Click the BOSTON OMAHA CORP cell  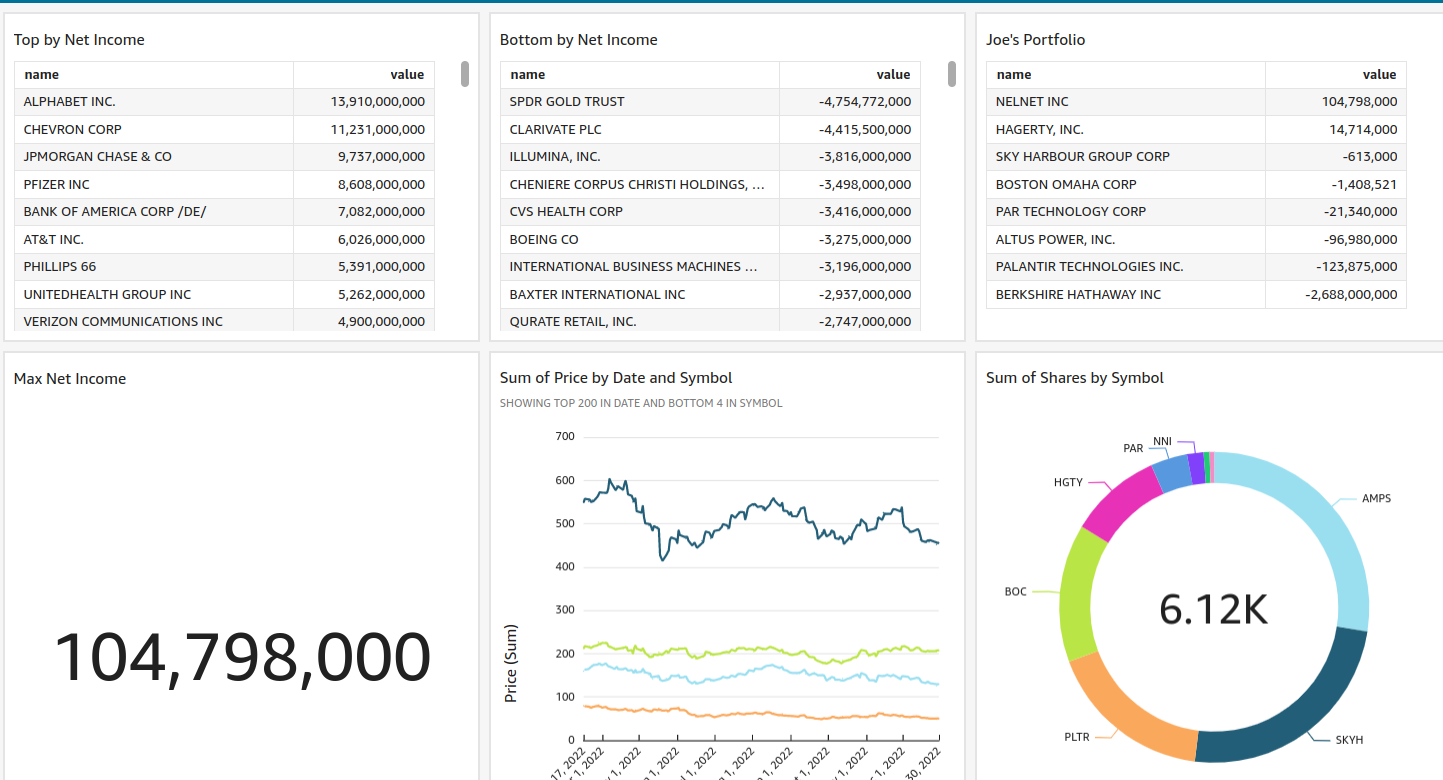pos(1126,185)
